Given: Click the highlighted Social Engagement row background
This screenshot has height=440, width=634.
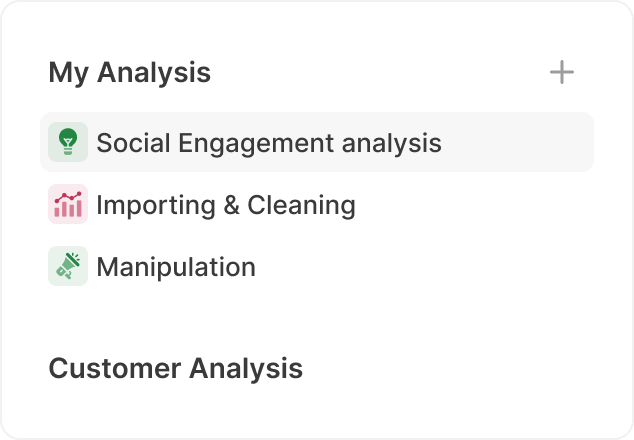Looking at the screenshot, I should [520, 143].
